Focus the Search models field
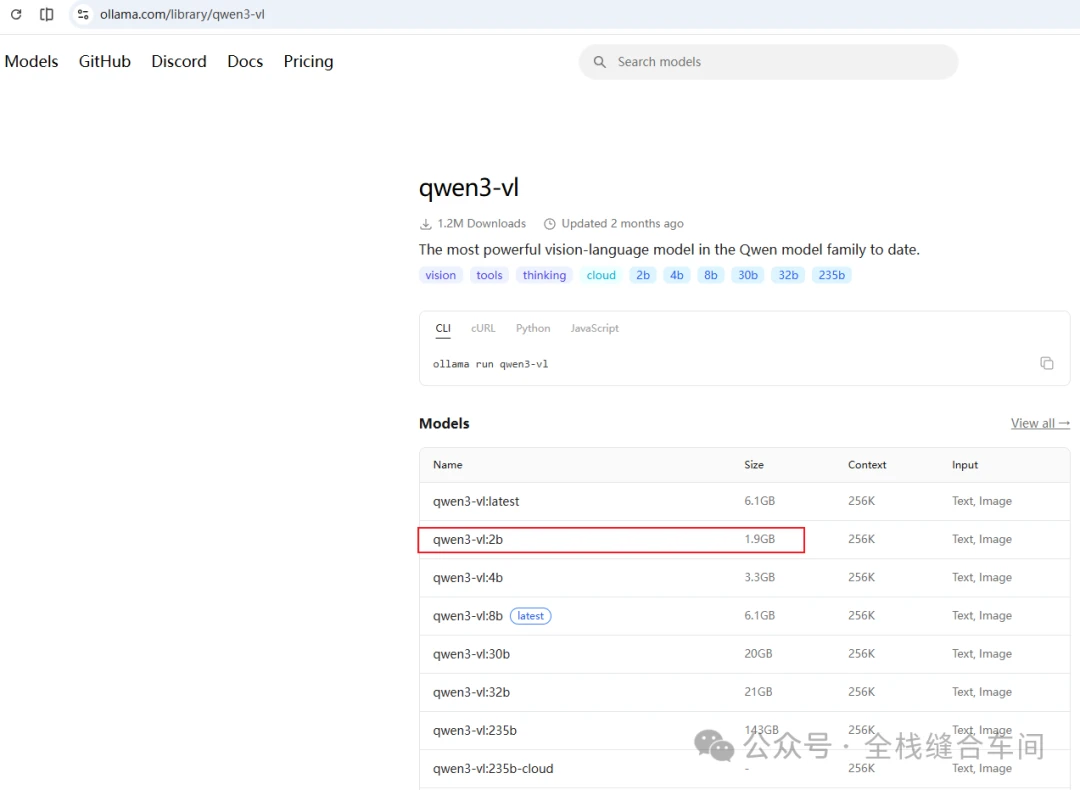This screenshot has width=1080, height=790. (768, 62)
